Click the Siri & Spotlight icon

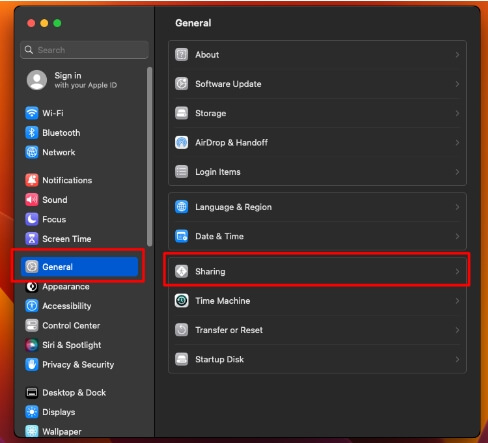[x=32, y=345]
